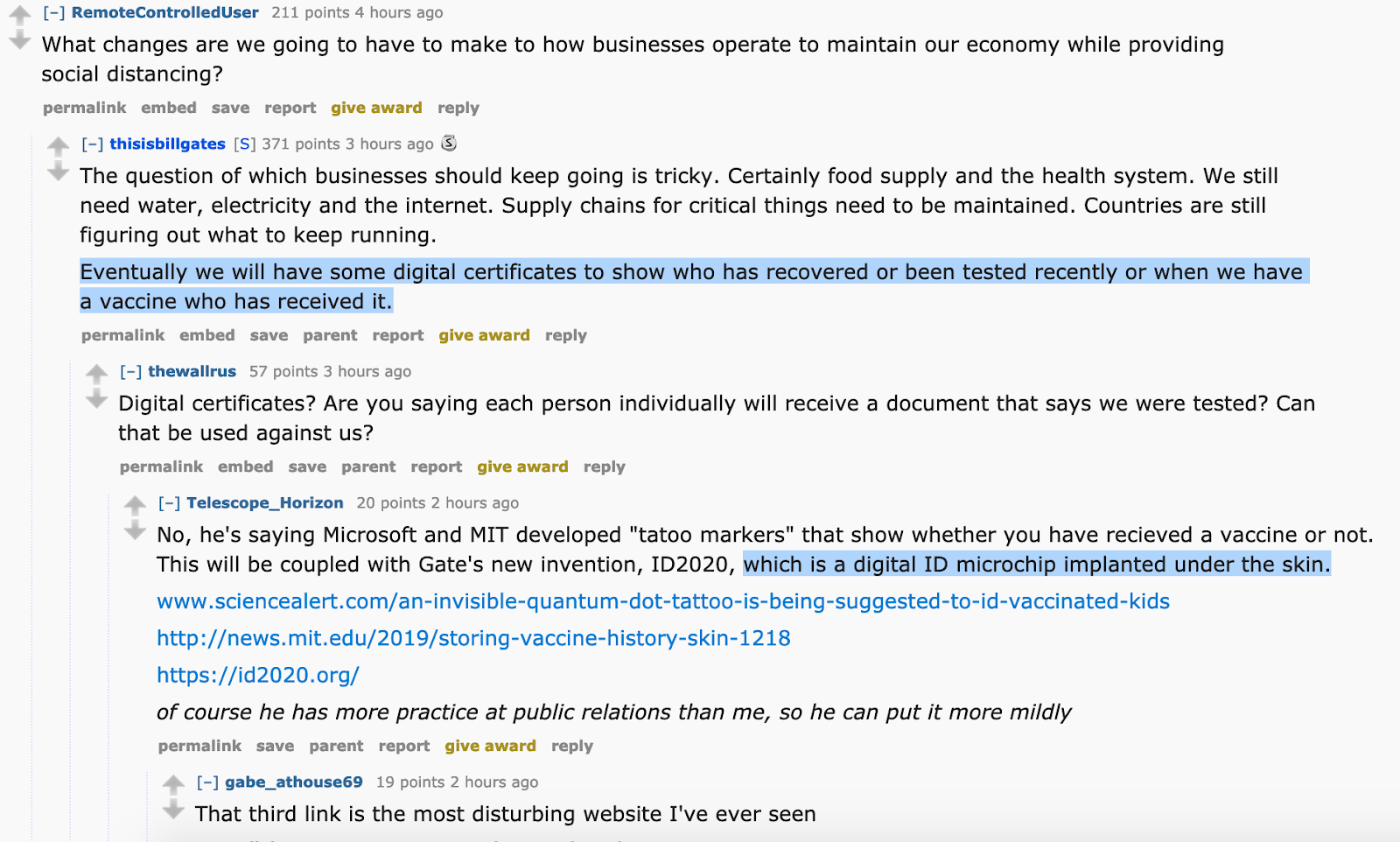Click the silver award icon beside thisisbillgates
1400x842 pixels.
pyautogui.click(x=449, y=143)
